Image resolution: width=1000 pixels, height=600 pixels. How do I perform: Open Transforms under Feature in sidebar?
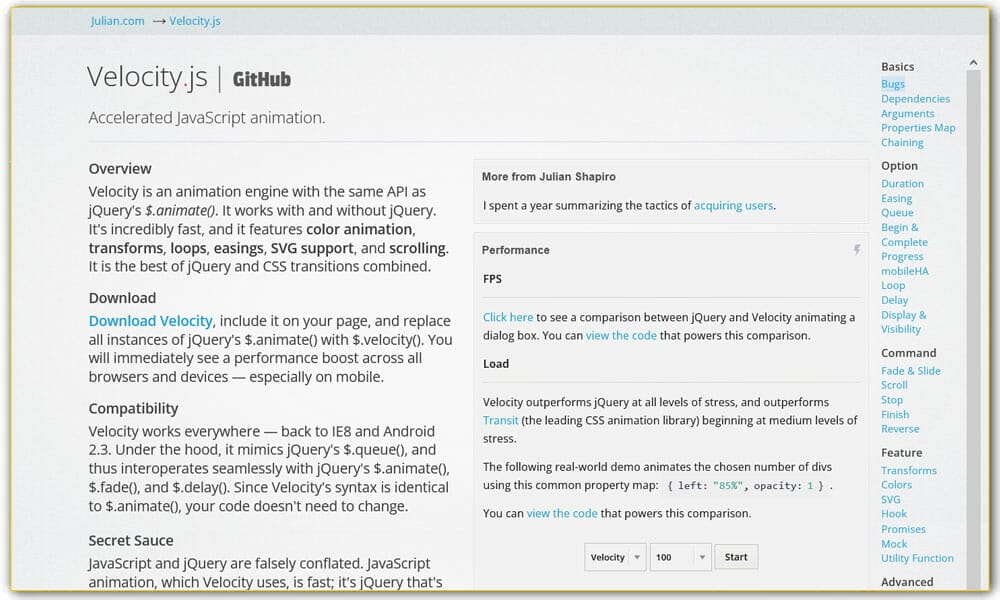pos(908,471)
